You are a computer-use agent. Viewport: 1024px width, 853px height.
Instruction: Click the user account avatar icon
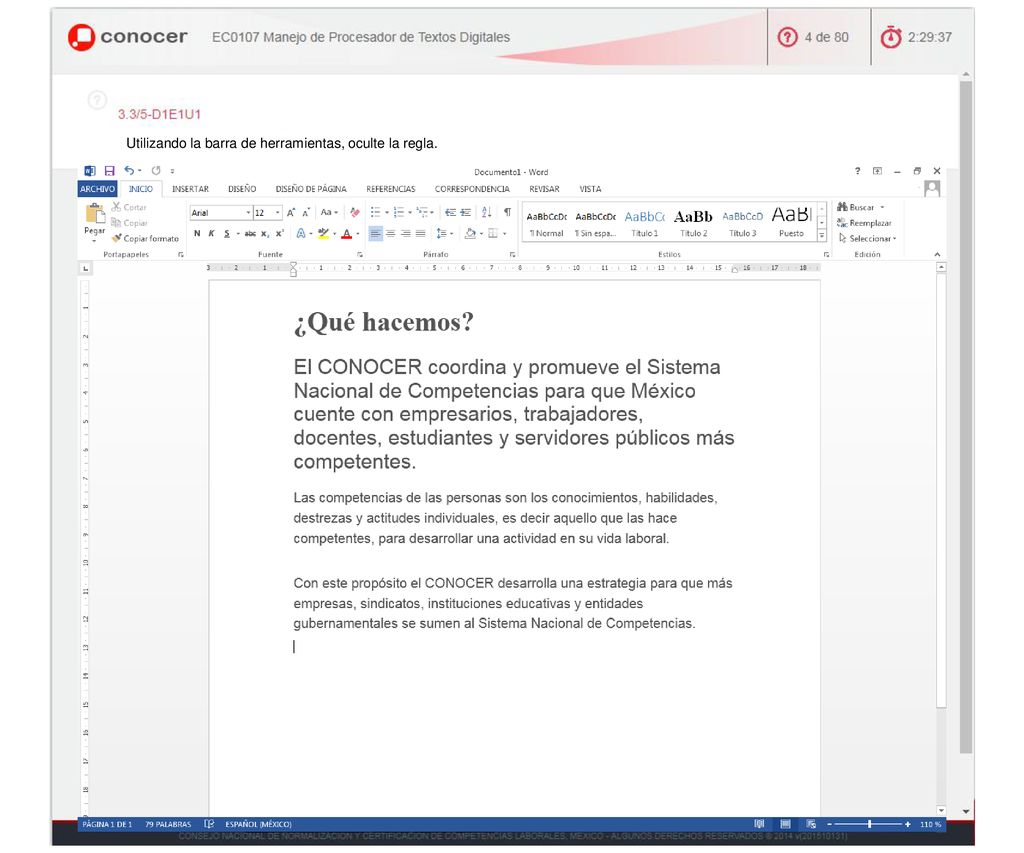[932, 189]
